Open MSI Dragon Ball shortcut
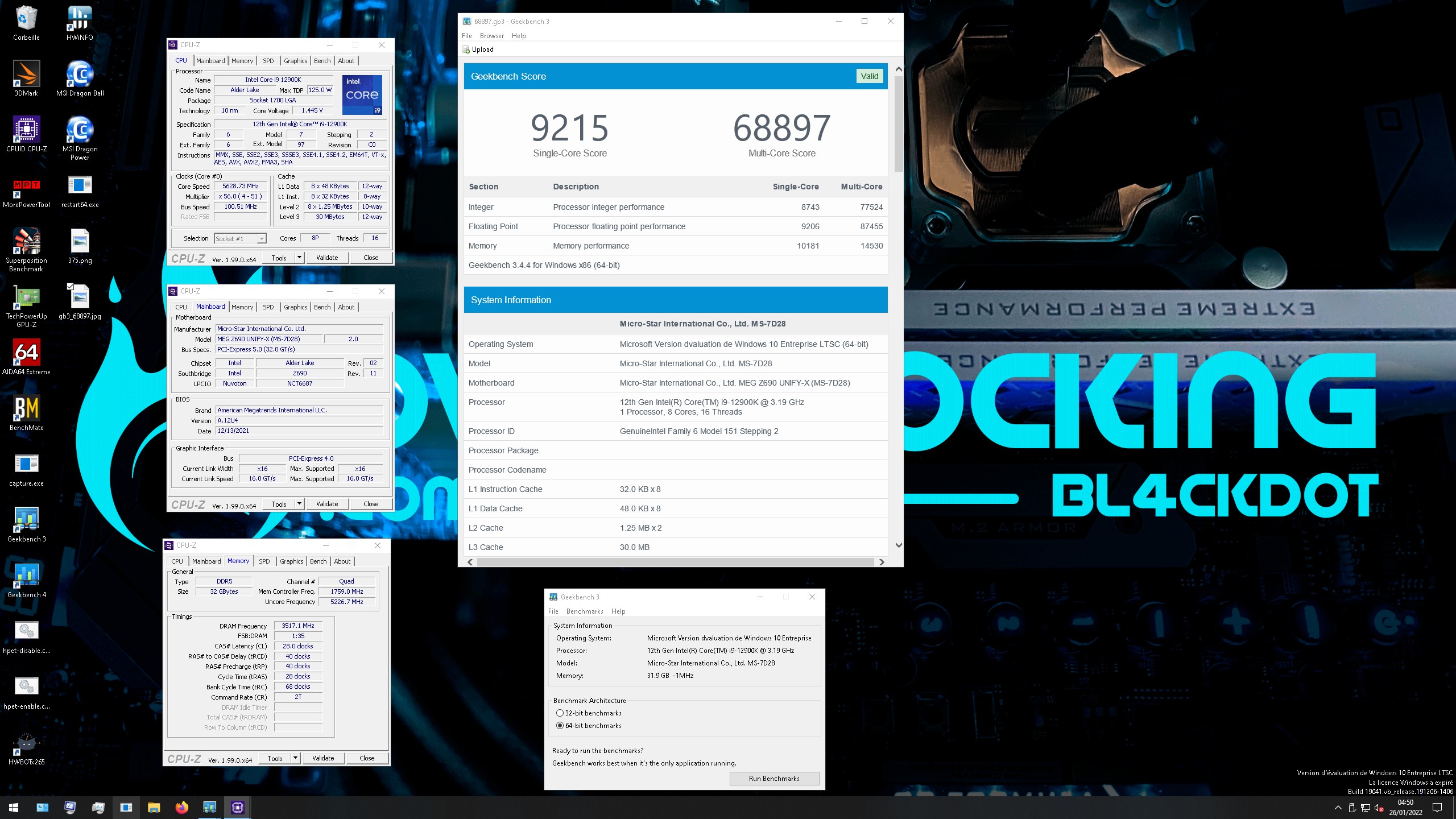1456x819 pixels. click(x=80, y=78)
